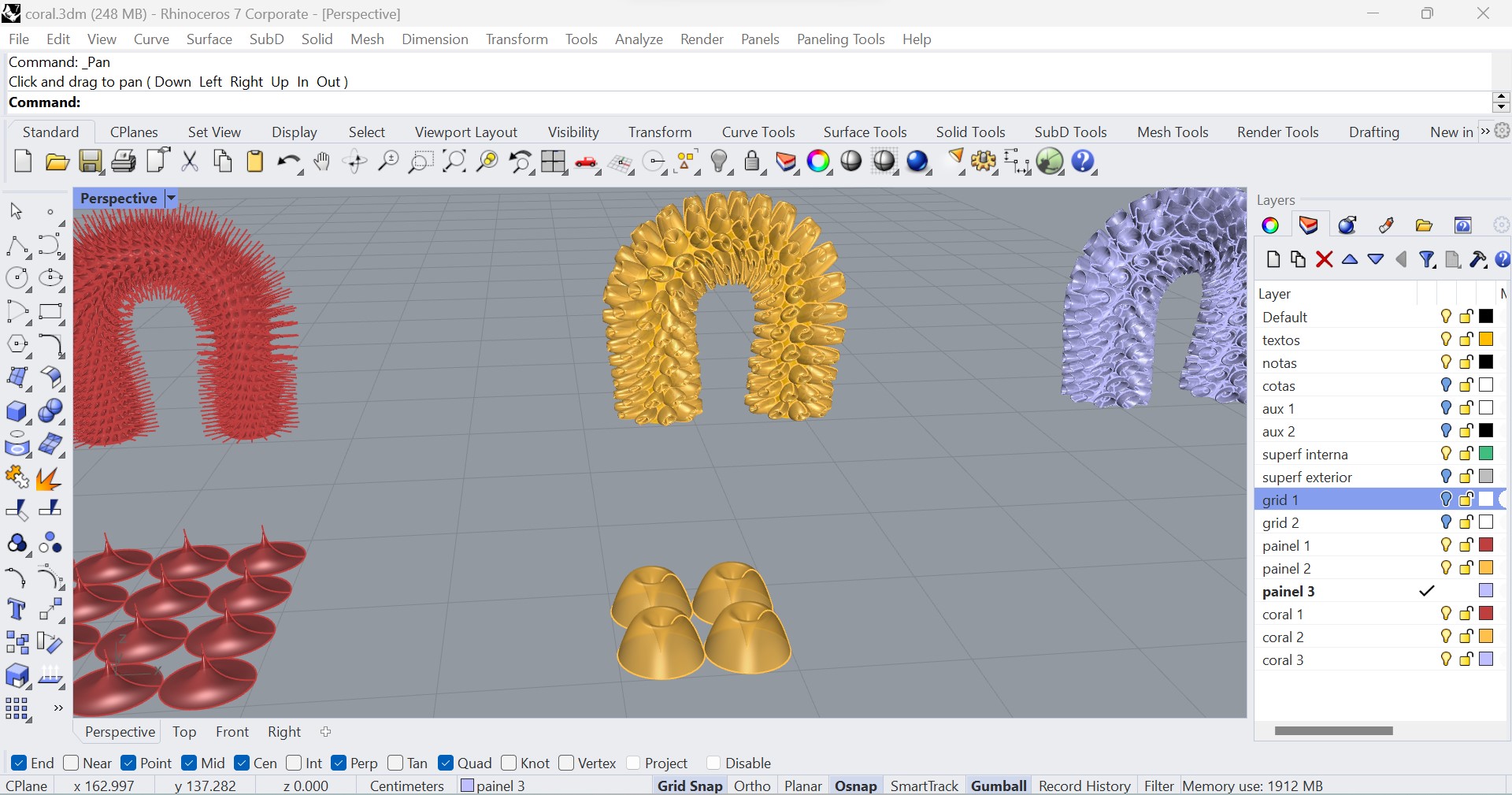The width and height of the screenshot is (1512, 795).
Task: Open the four viewports layout icon
Action: click(554, 162)
